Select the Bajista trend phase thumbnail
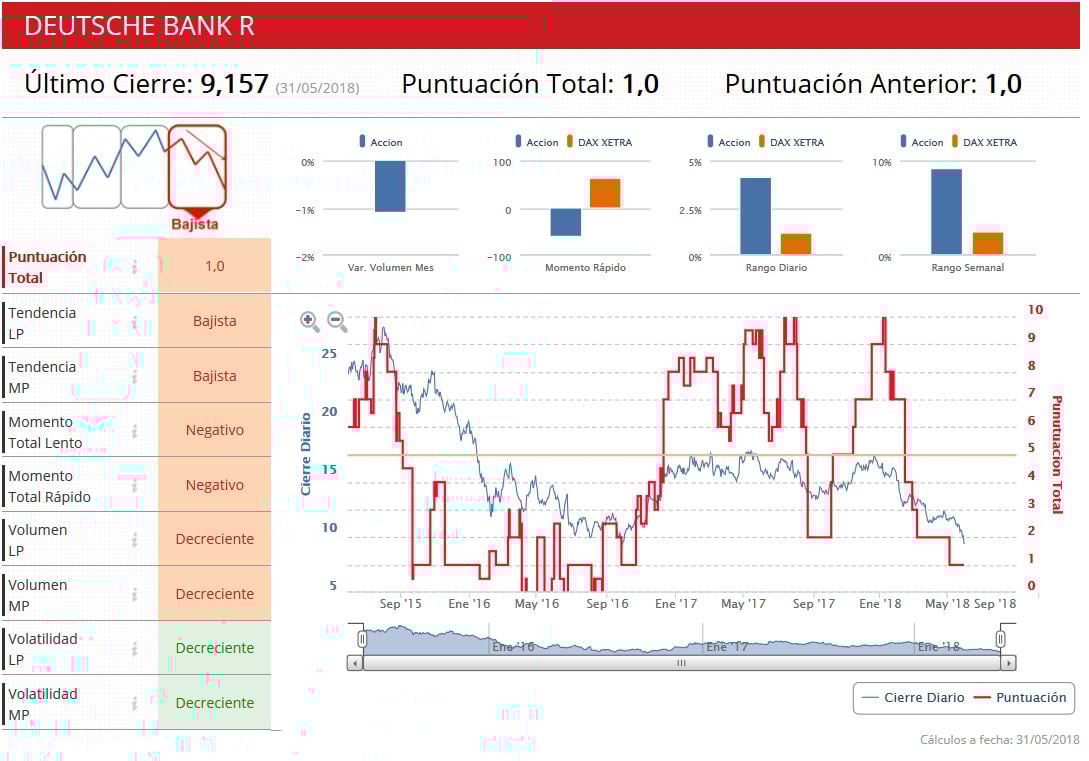This screenshot has height=761, width=1089. (197, 167)
